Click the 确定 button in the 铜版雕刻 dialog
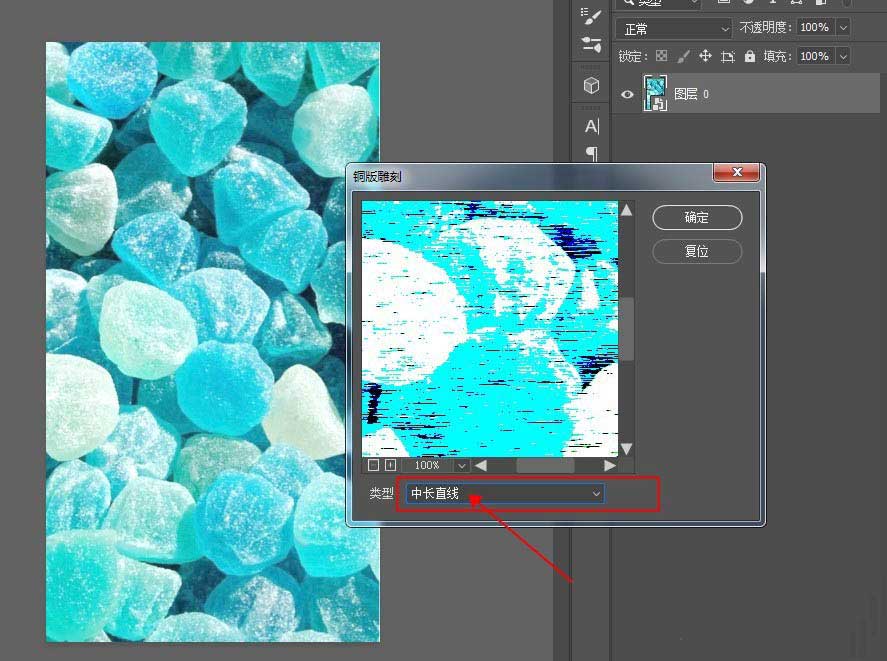Viewport: 887px width, 661px height. [x=697, y=217]
